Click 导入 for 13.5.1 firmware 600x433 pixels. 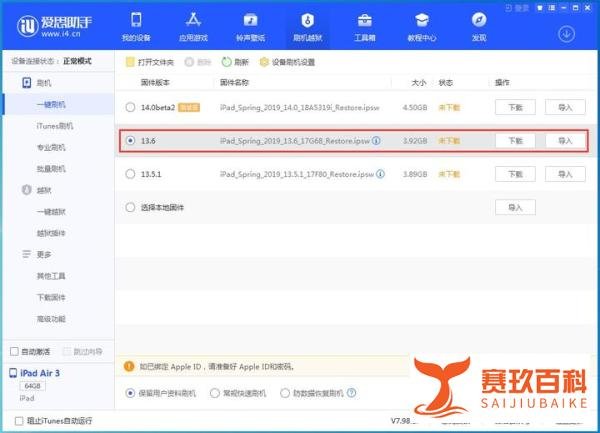click(565, 174)
